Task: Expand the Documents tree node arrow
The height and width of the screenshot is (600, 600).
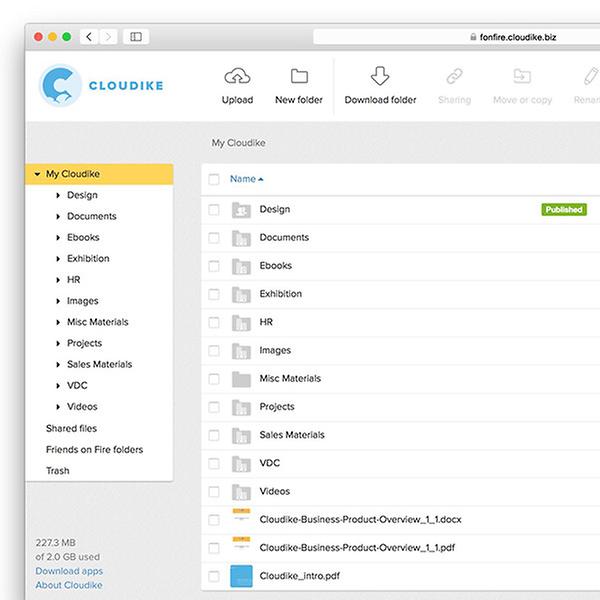Action: tap(58, 217)
